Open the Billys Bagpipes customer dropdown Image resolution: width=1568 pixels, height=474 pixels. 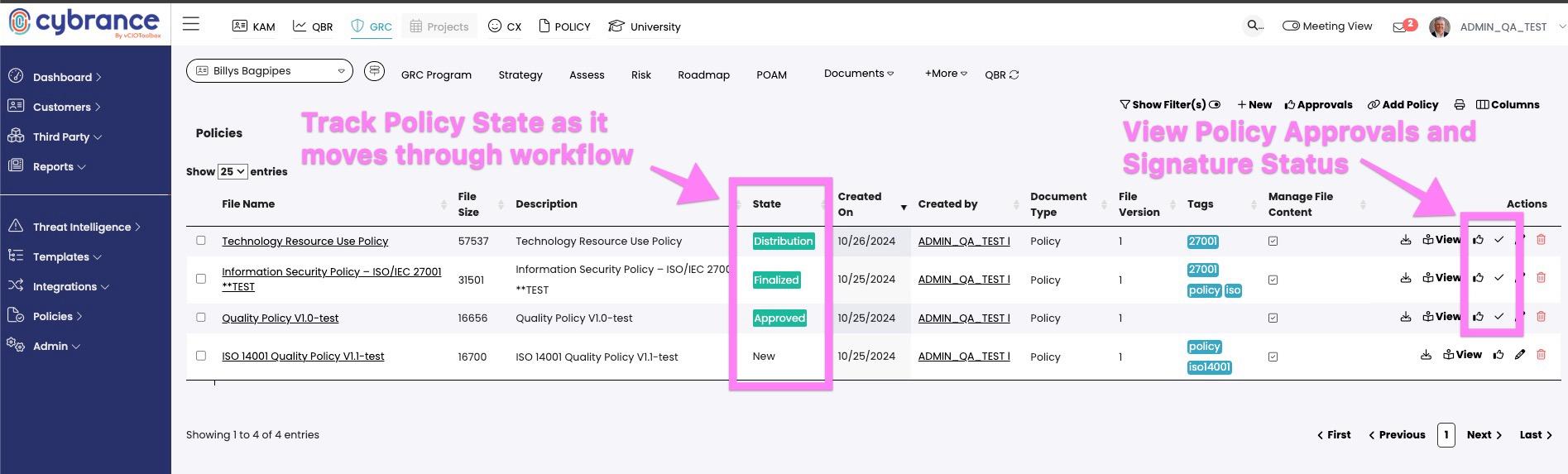270,71
